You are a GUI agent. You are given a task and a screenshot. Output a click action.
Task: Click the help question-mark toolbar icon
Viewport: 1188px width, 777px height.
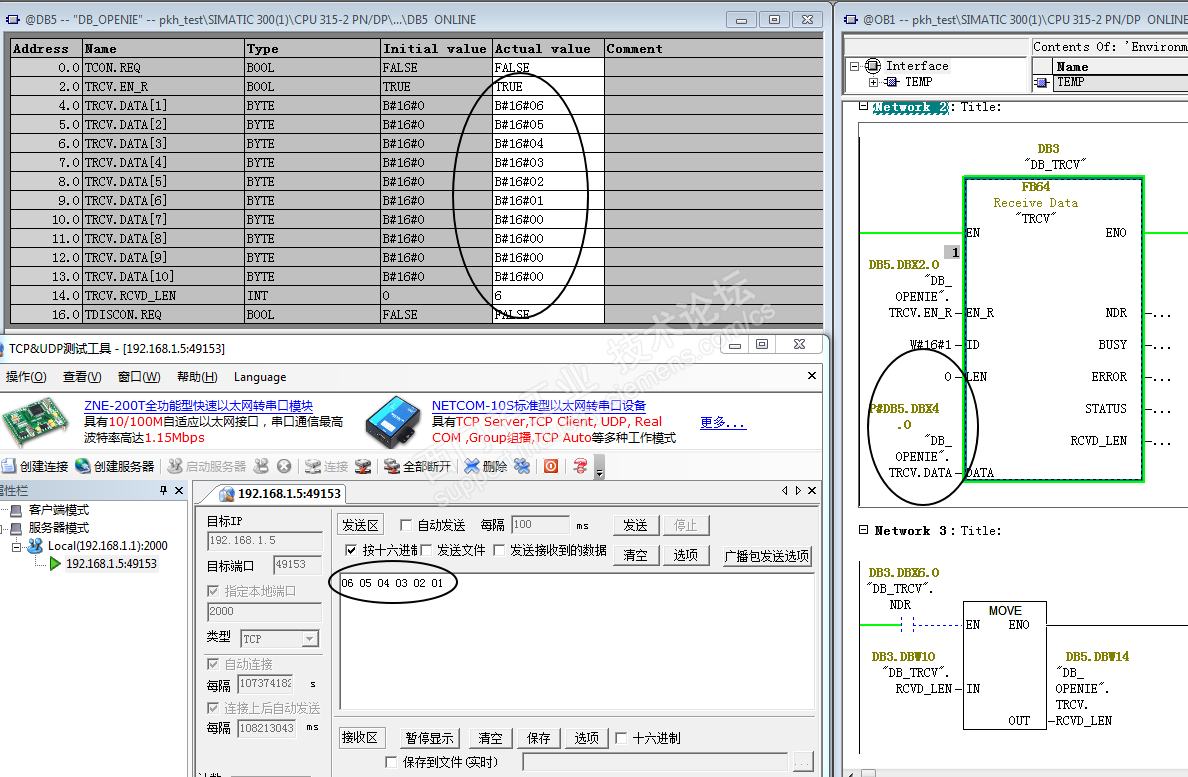(580, 466)
